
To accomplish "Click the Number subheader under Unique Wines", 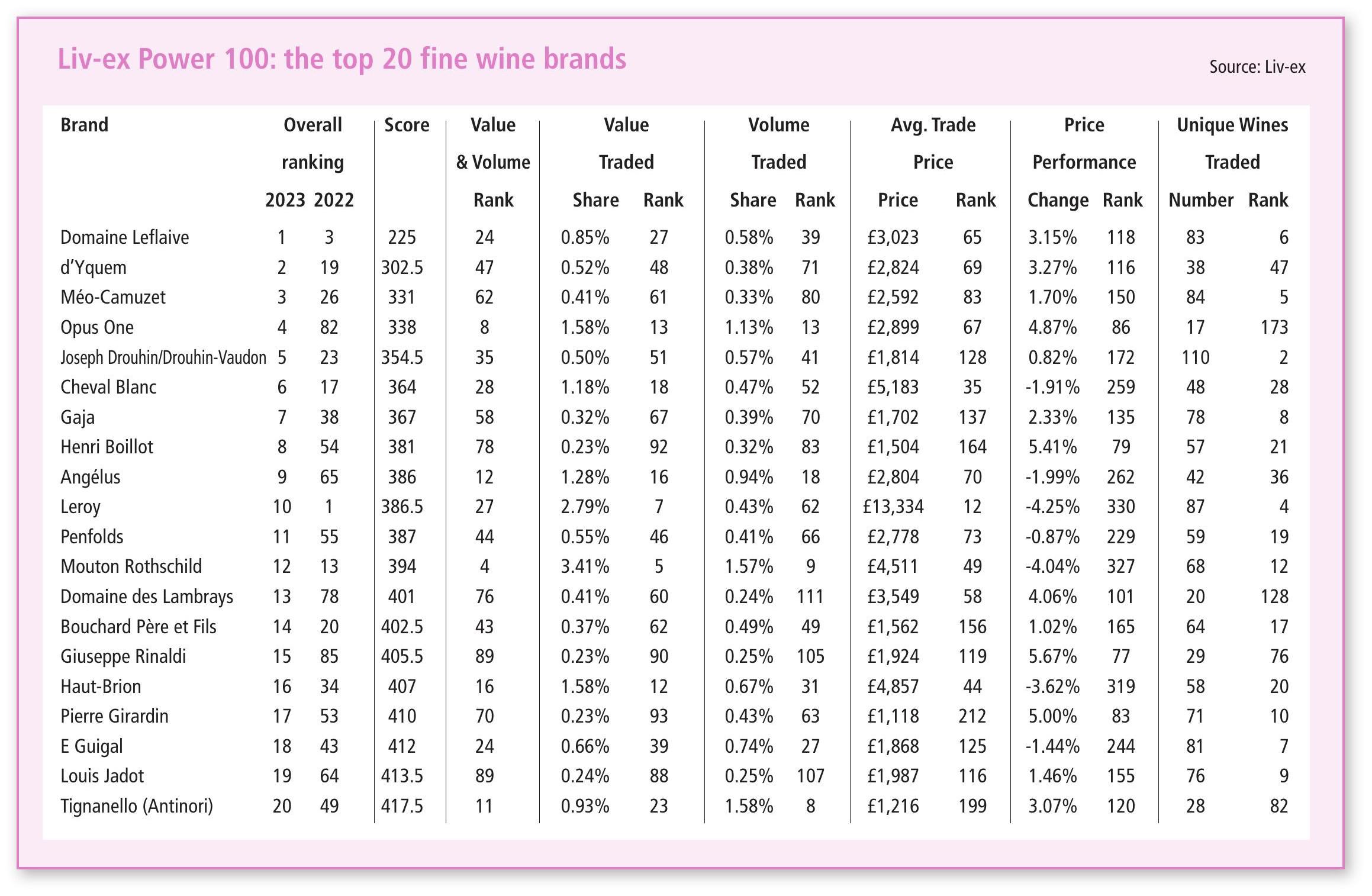I will [1200, 200].
